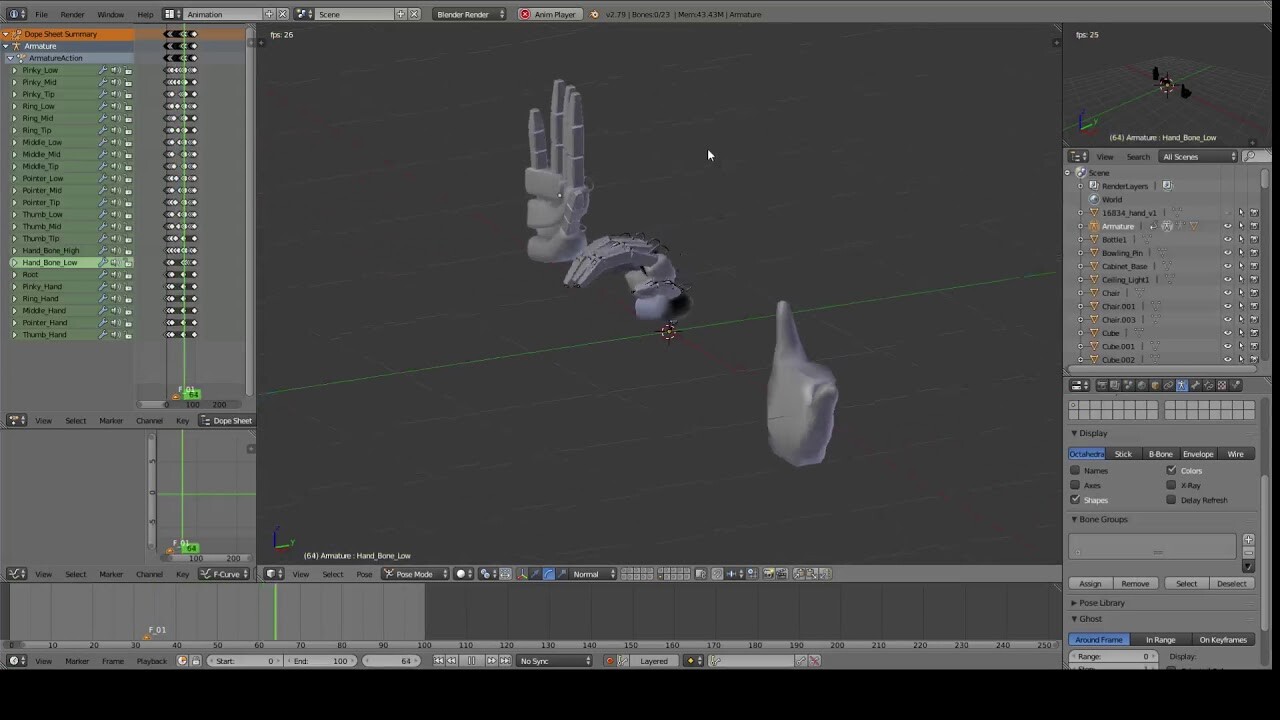Select the rotation manipulator icon in 3D view header
The height and width of the screenshot is (720, 1280).
pos(547,573)
